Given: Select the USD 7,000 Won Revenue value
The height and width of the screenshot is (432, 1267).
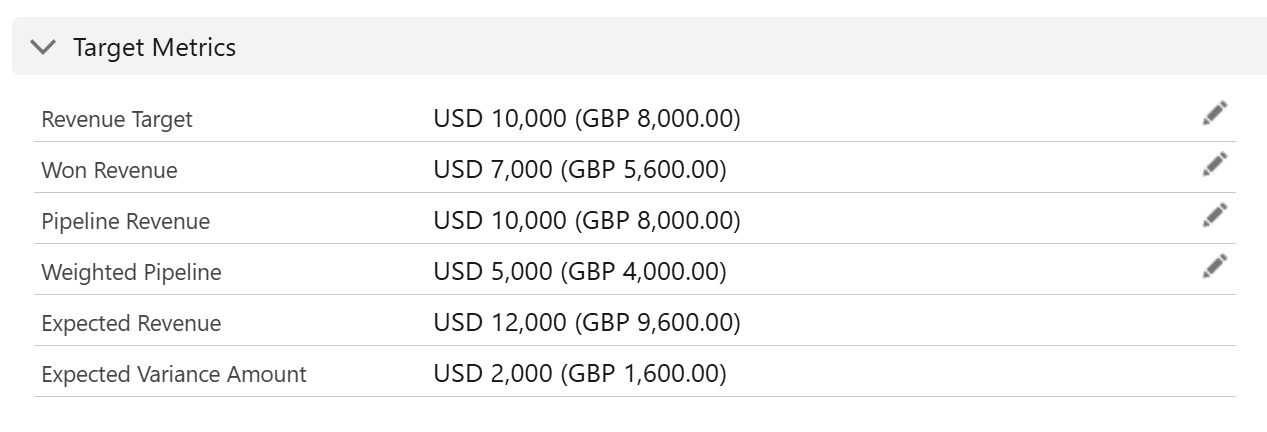Looking at the screenshot, I should coord(493,170).
